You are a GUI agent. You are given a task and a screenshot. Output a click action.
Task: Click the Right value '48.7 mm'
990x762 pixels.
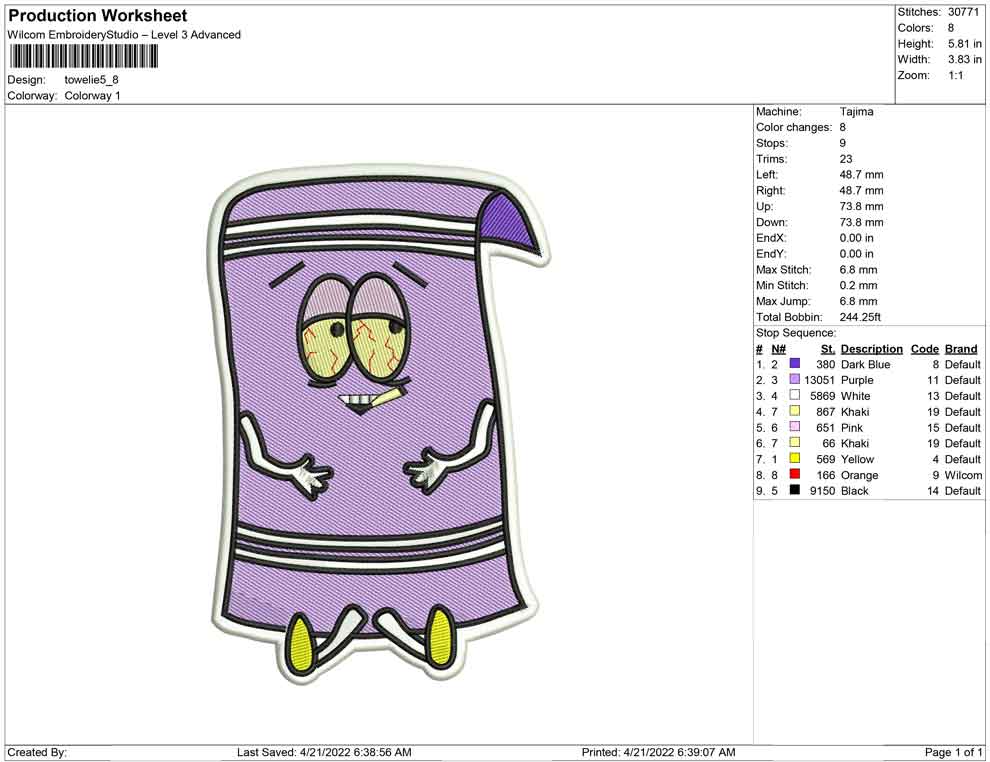[x=862, y=190]
